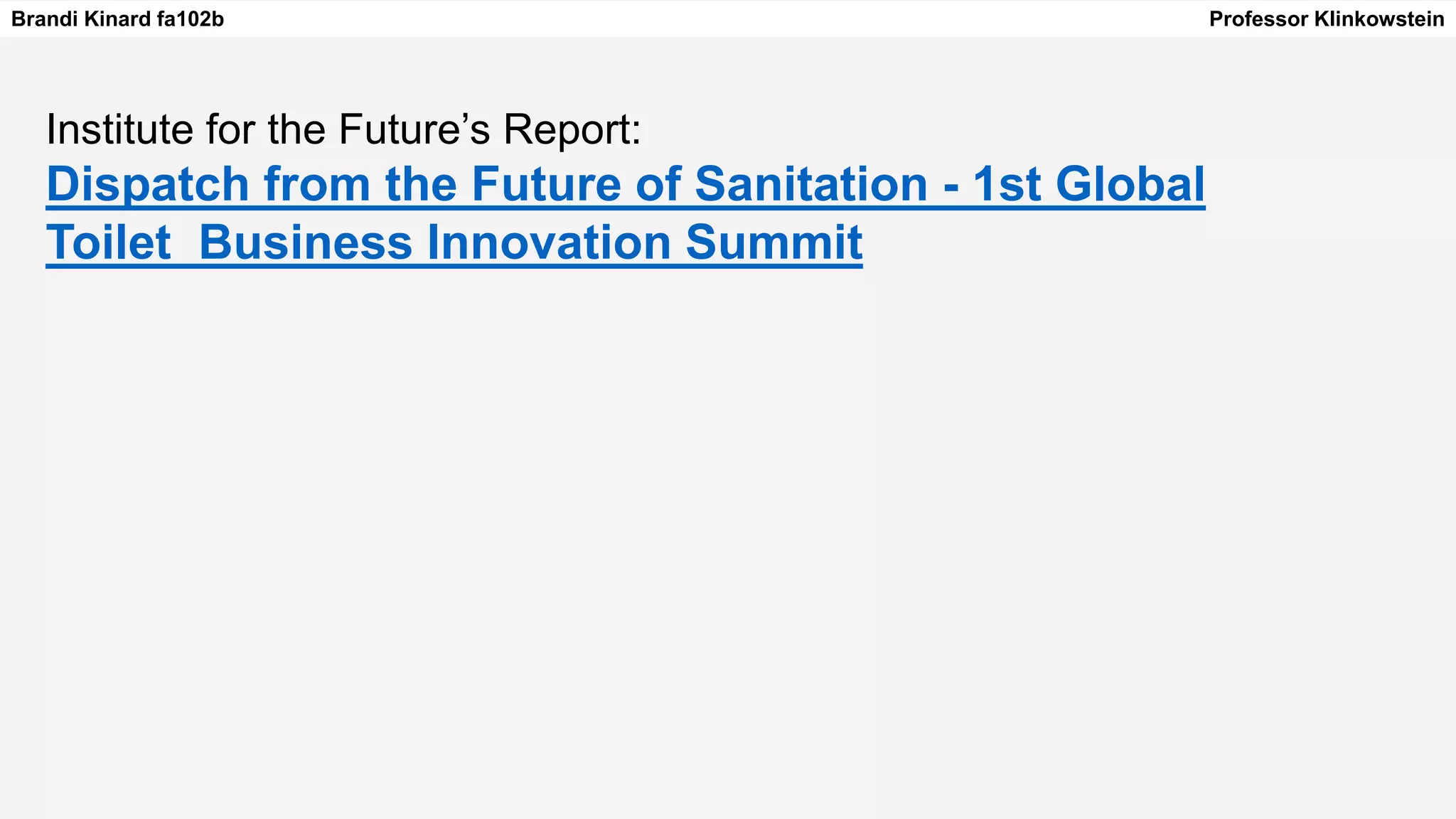Click the 'Professor Klinkowstein' header text
This screenshot has height=819, width=1456.
(1326, 19)
